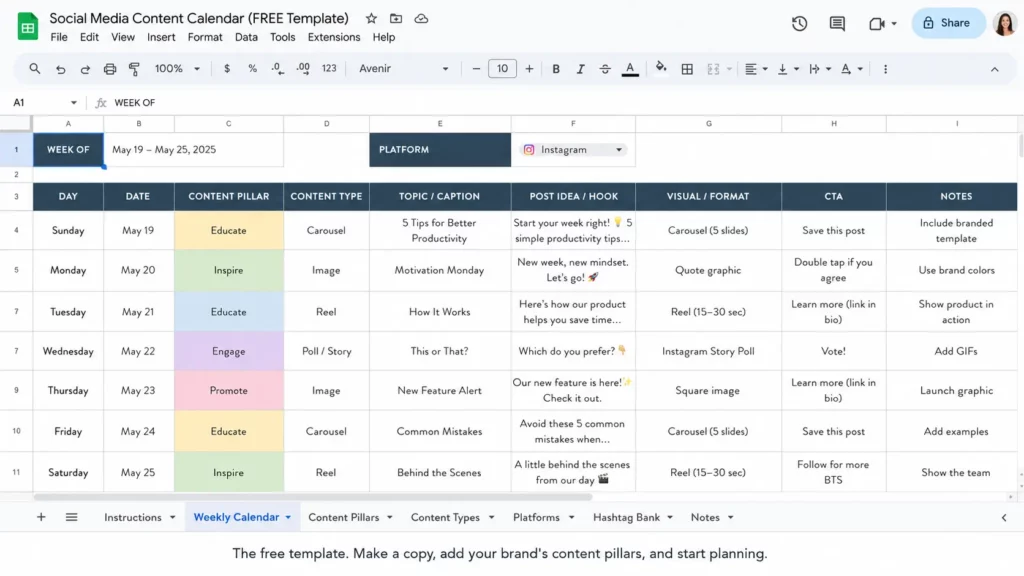Toggle bold formatting
Image resolution: width=1024 pixels, height=576 pixels.
pos(556,69)
